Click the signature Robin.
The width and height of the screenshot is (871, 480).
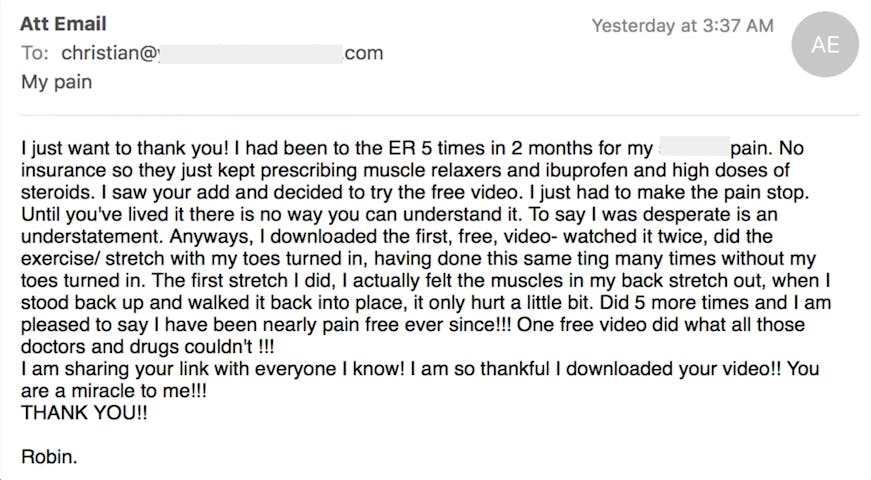coord(49,457)
